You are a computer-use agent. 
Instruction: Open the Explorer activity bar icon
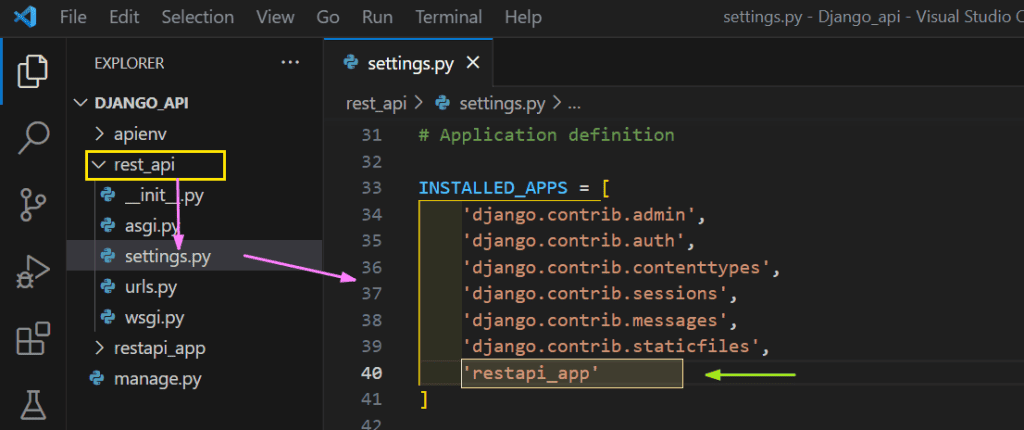[x=33, y=71]
